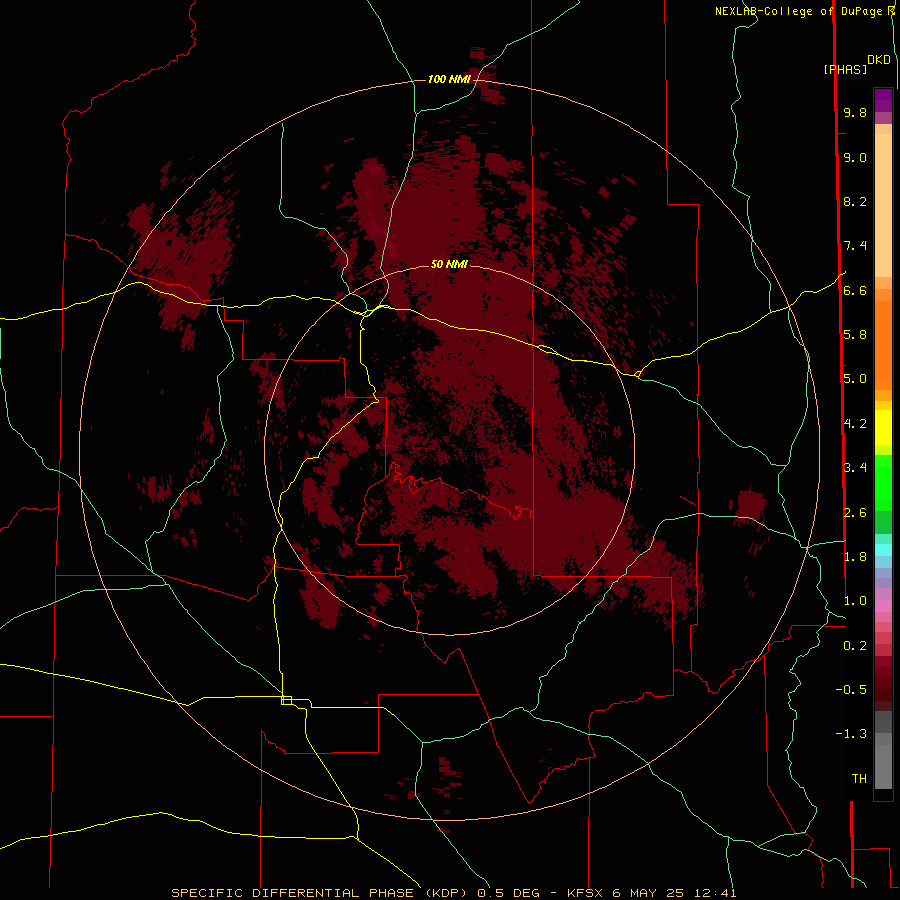
Task: Click the 100 NMI range ring label
Action: click(449, 79)
